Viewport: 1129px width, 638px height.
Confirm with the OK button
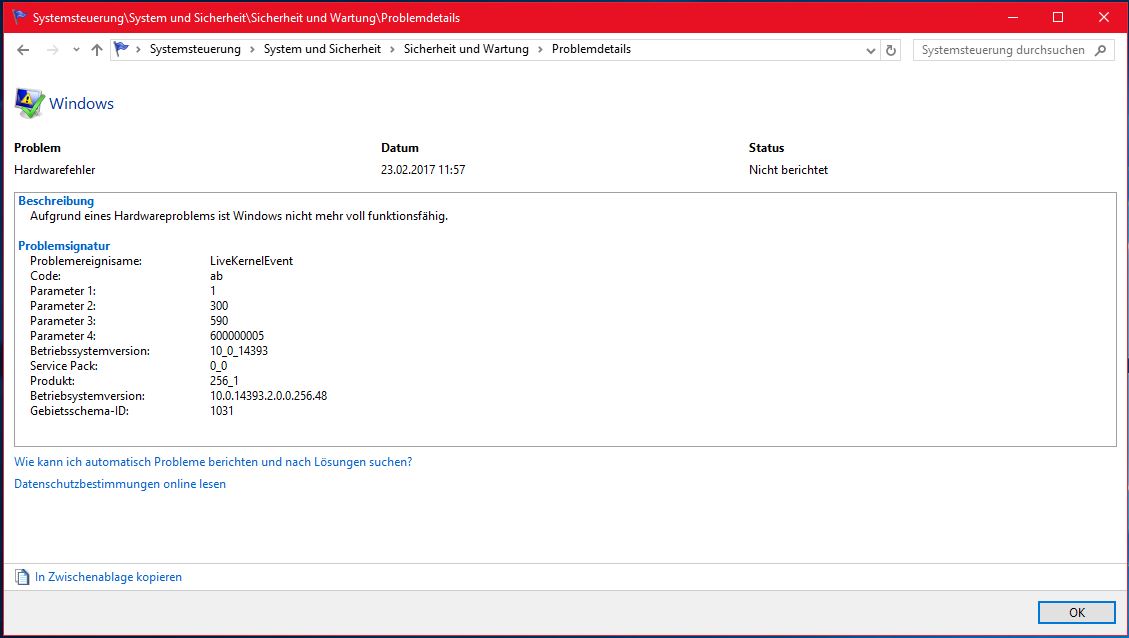1076,613
